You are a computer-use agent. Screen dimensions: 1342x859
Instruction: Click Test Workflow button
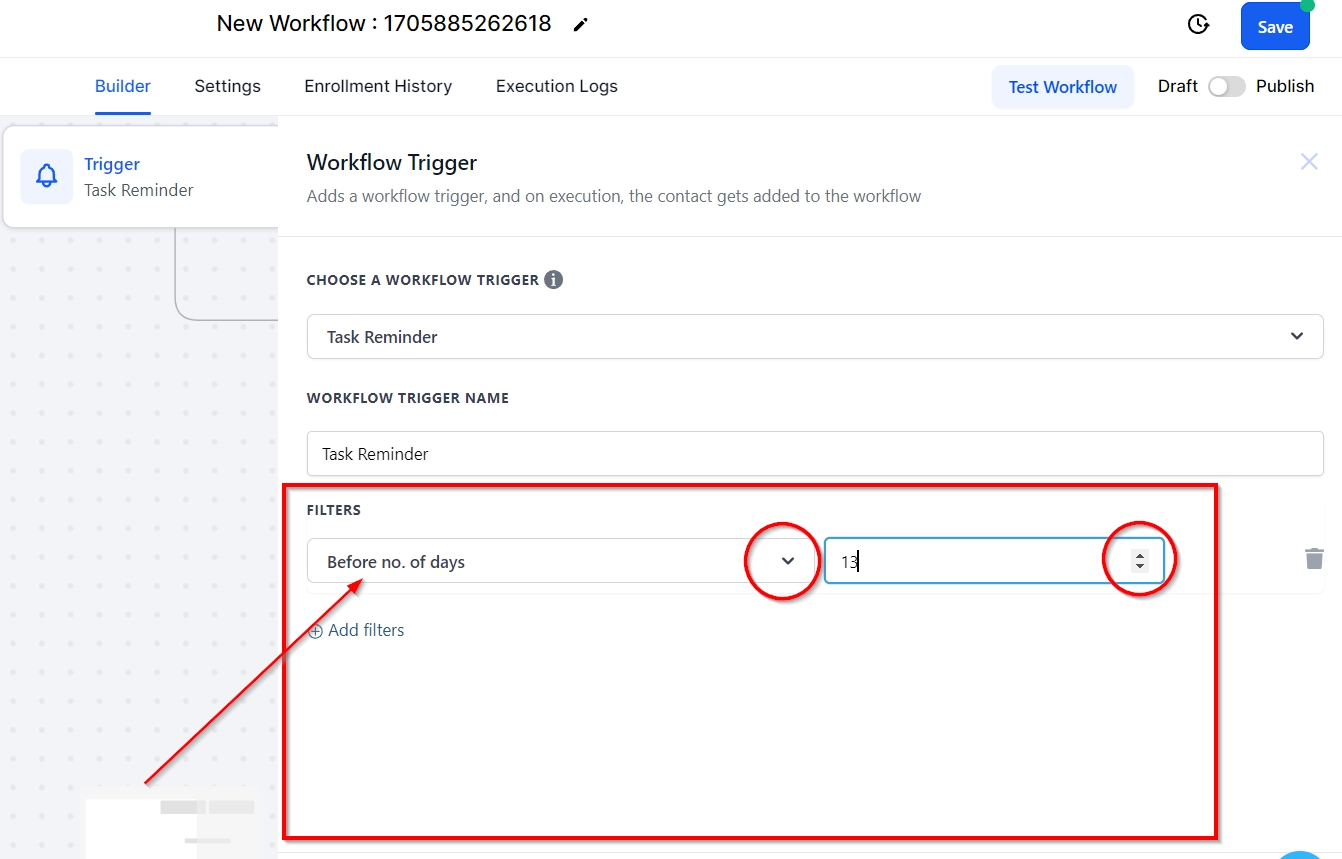(x=1063, y=87)
